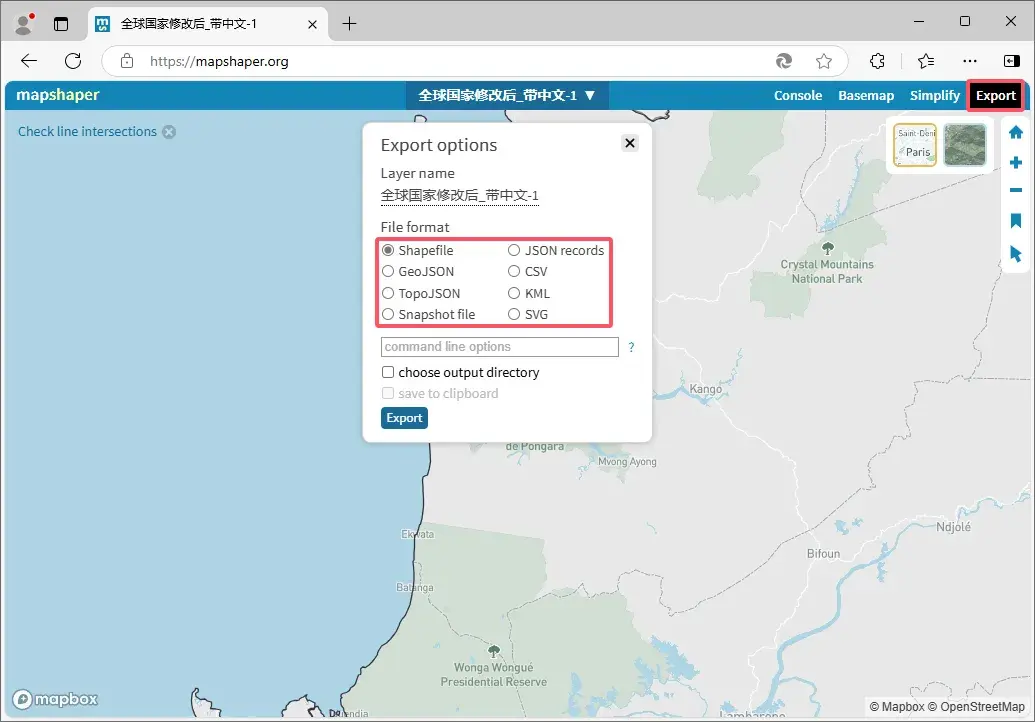The width and height of the screenshot is (1035, 722).
Task: Click the Export button in the dialog
Action: [x=404, y=418]
